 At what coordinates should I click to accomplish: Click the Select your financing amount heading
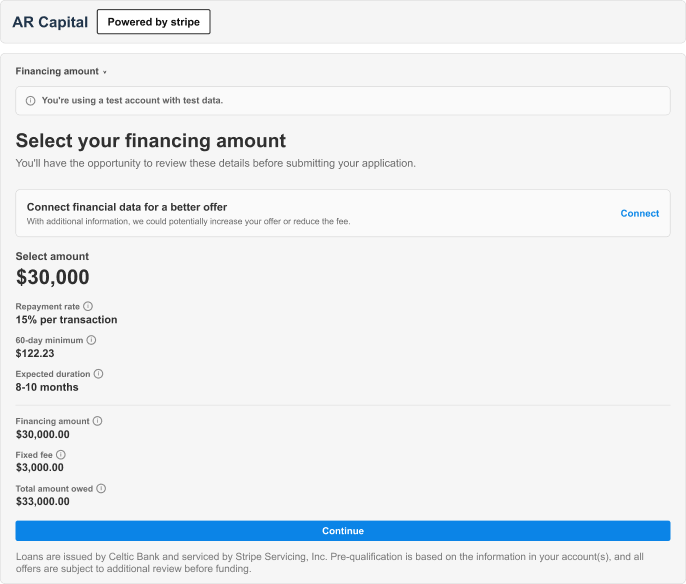(x=150, y=141)
